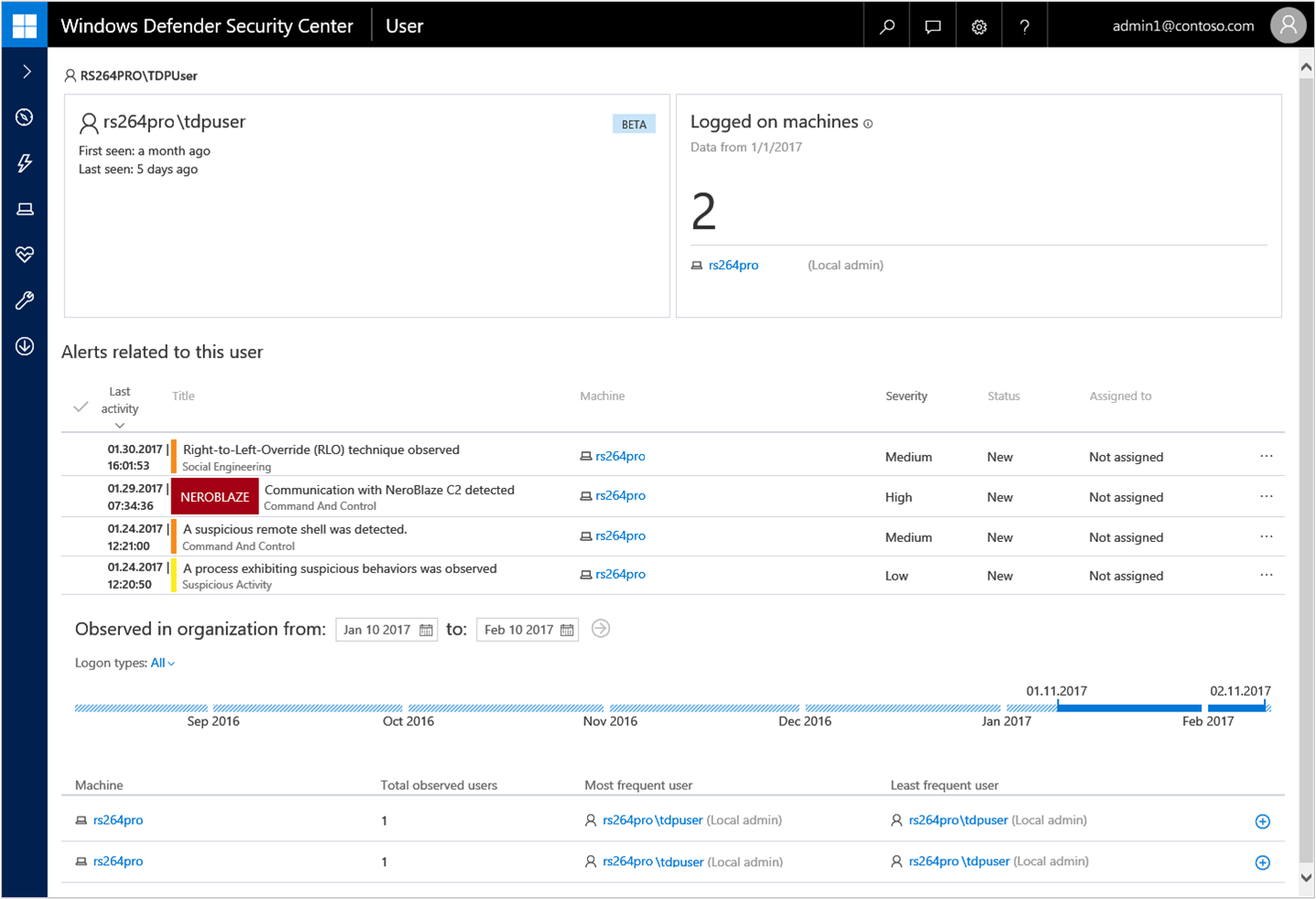Open alerts queue lightning bolt icon
This screenshot has height=899, width=1316.
(x=25, y=163)
